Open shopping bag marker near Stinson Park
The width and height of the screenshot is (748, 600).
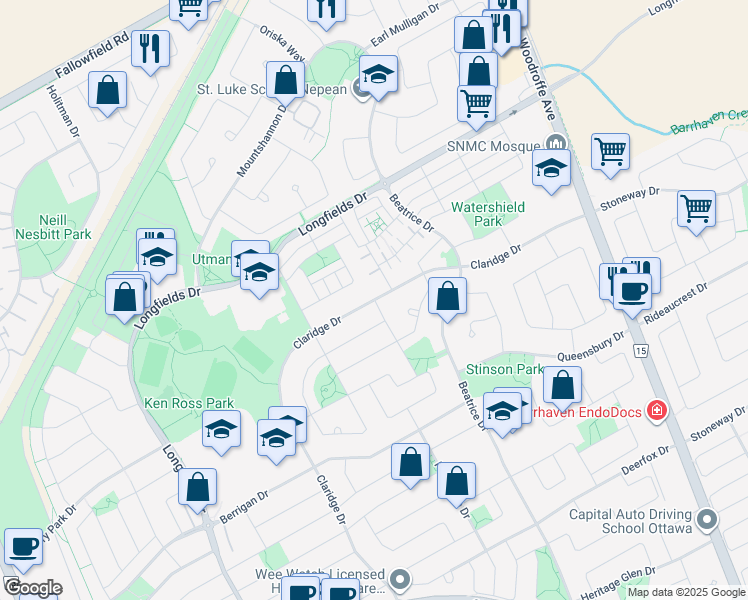click(x=562, y=385)
